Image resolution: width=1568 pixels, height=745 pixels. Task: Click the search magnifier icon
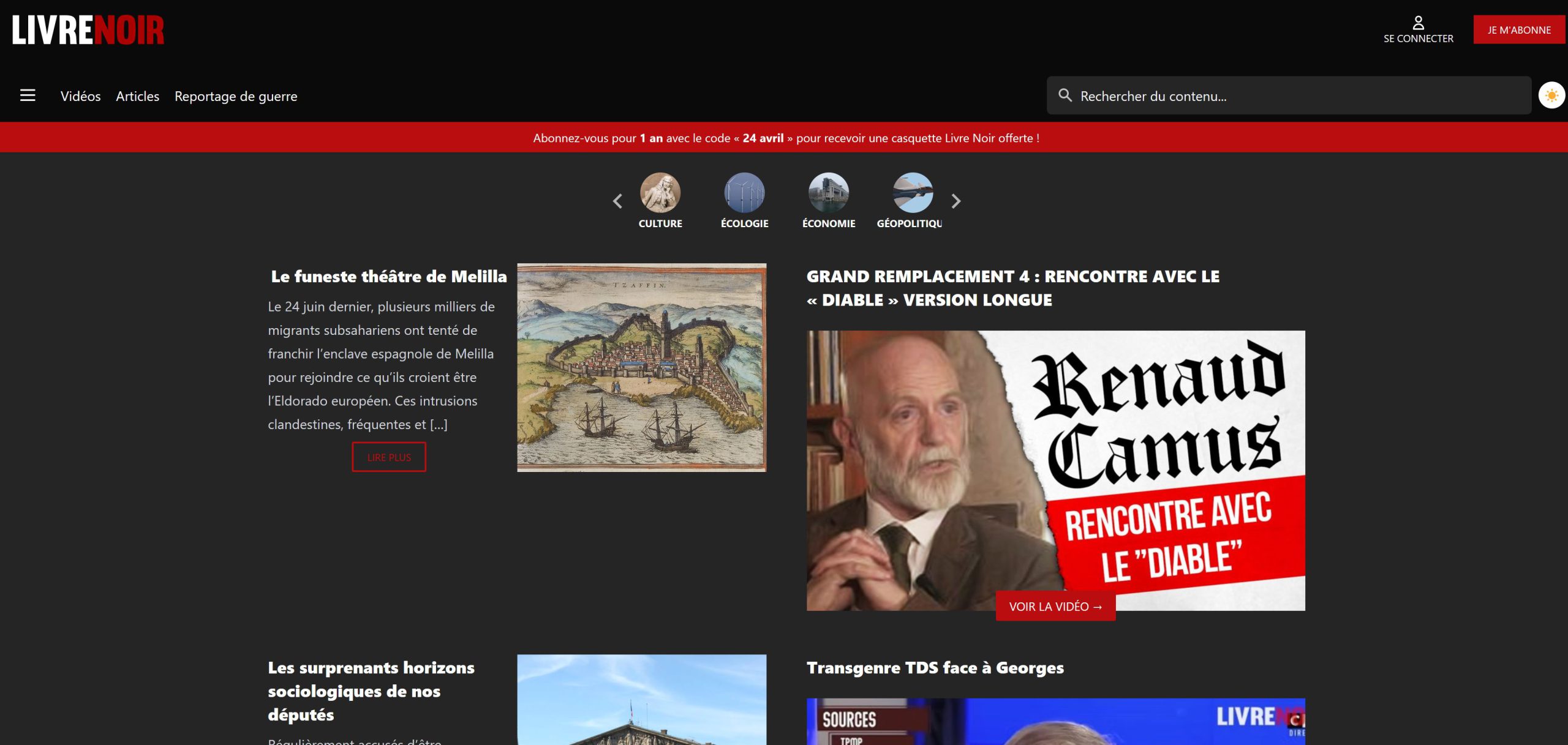click(x=1065, y=95)
